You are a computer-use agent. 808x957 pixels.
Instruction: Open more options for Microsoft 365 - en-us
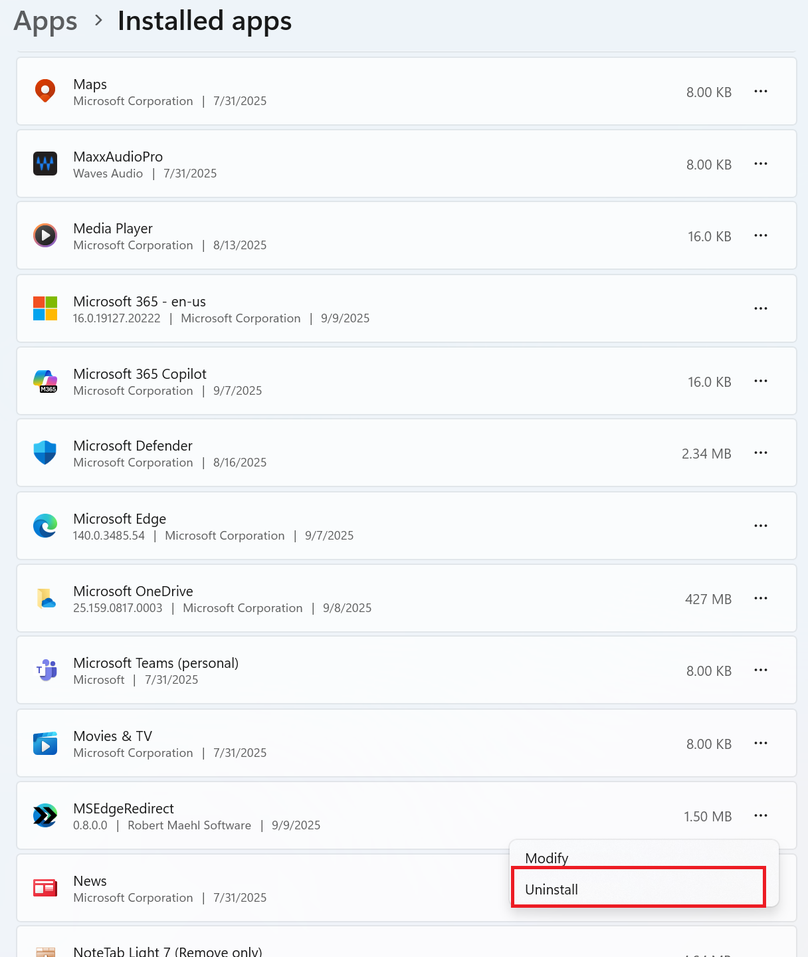click(760, 308)
